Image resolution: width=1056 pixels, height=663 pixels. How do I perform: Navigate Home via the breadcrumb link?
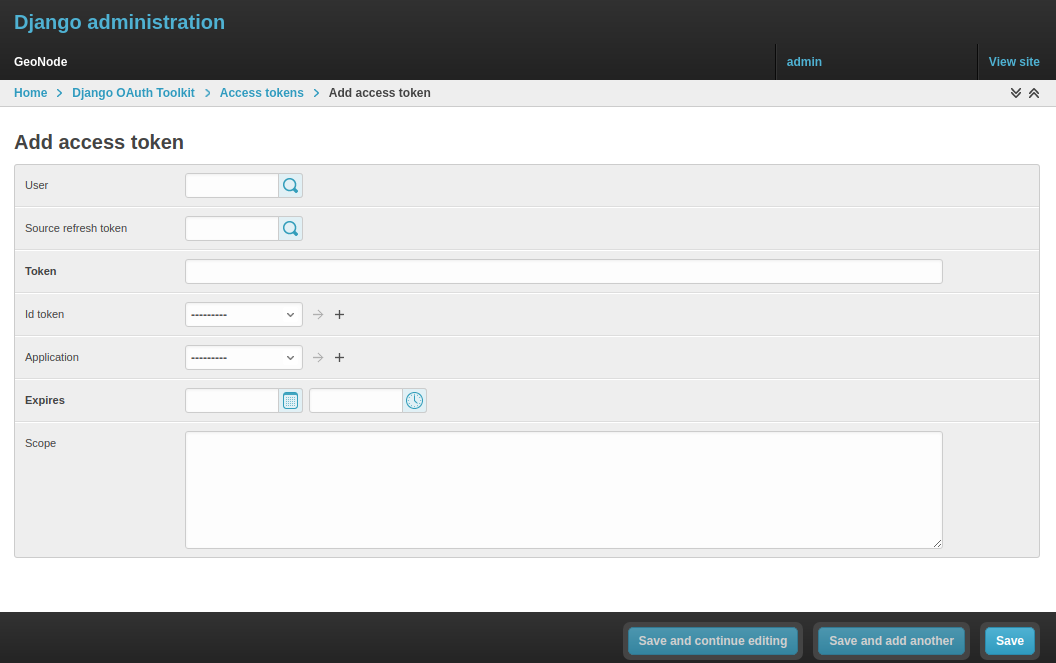(x=30, y=92)
